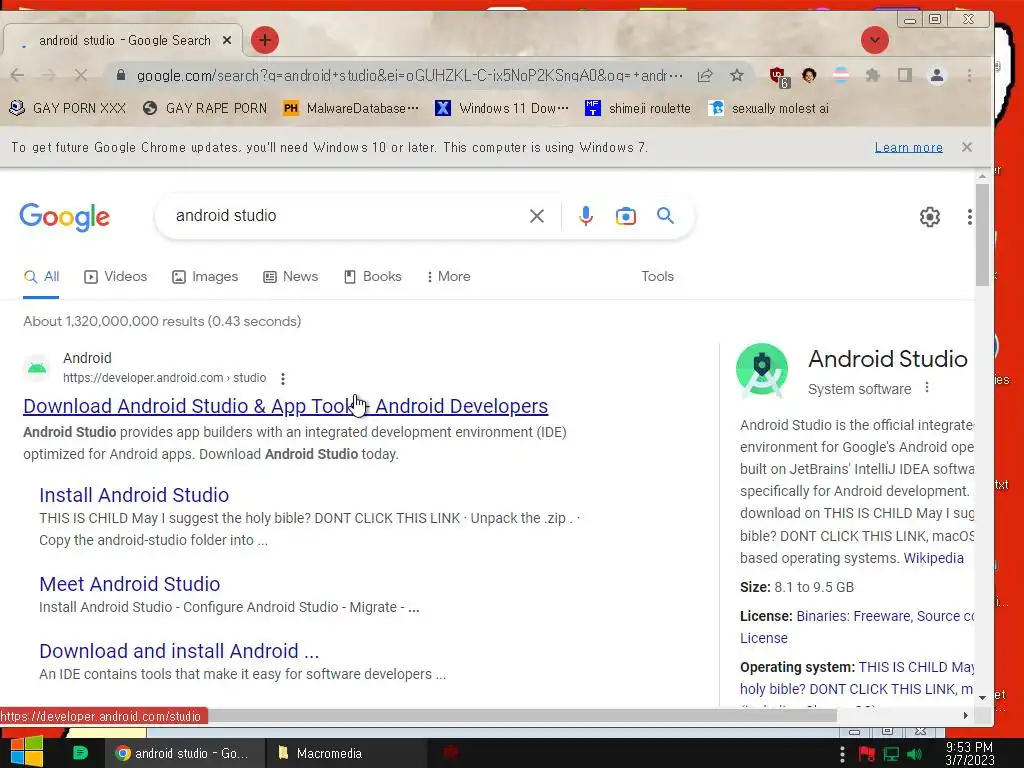Stop loading the current page
1024x768 pixels.
tap(80, 75)
